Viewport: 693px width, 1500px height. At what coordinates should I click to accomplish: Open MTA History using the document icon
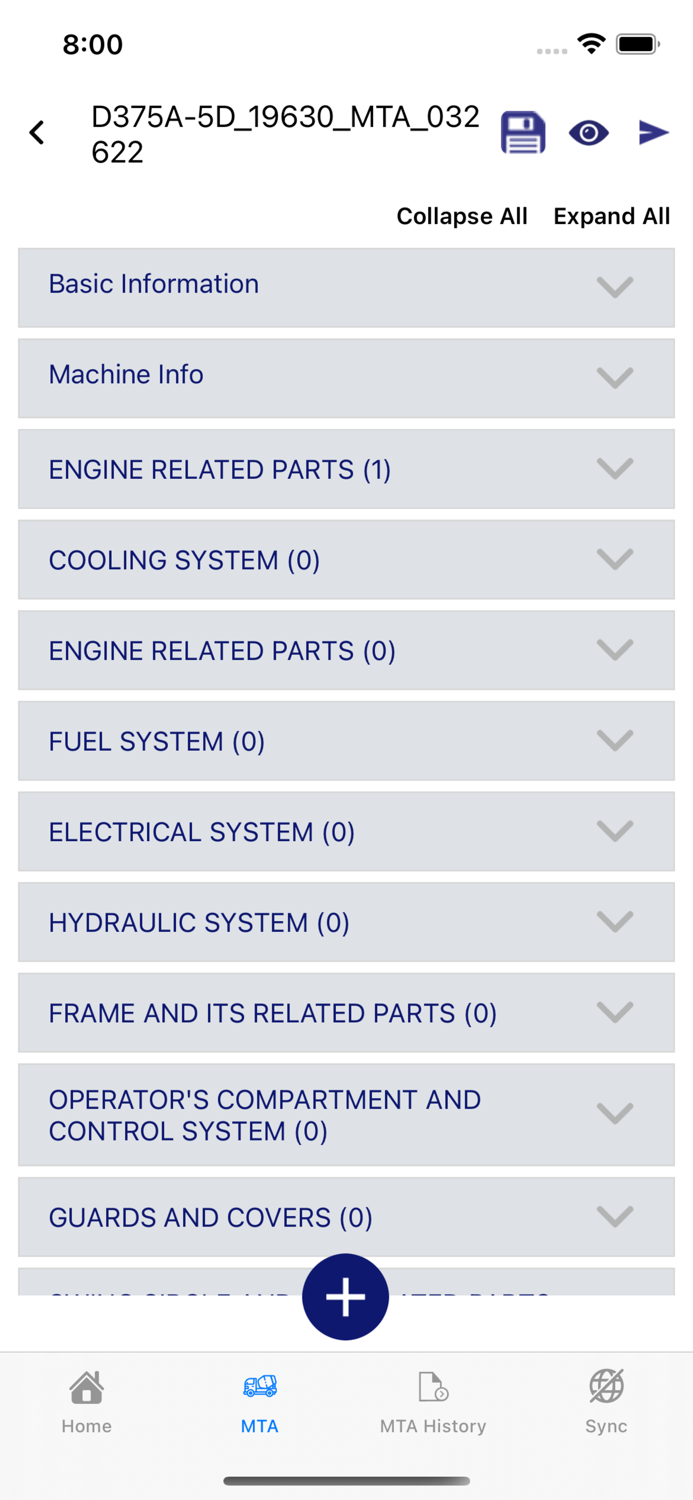pos(433,1400)
